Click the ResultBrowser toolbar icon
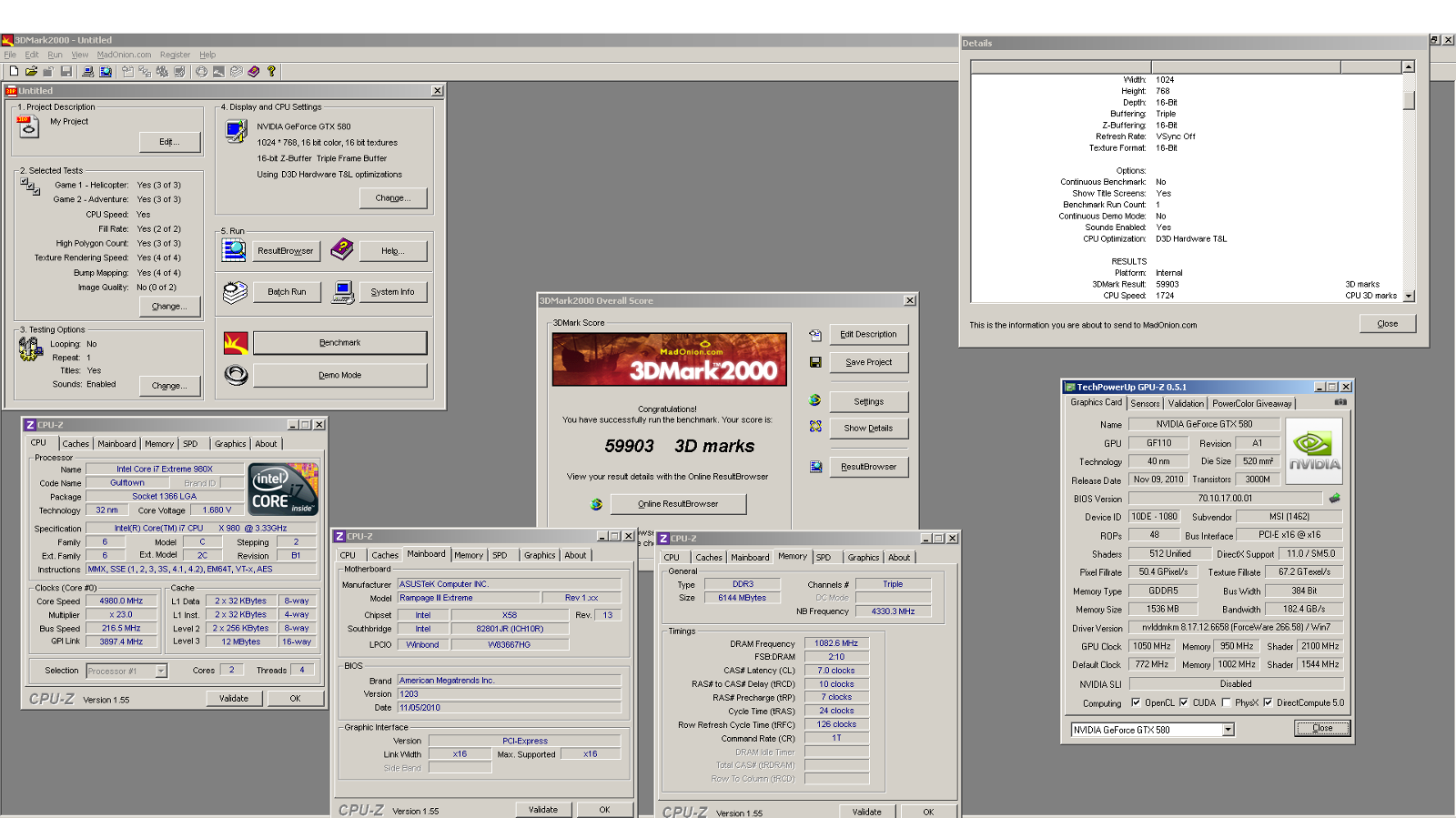The width and height of the screenshot is (1456, 818). point(106,71)
